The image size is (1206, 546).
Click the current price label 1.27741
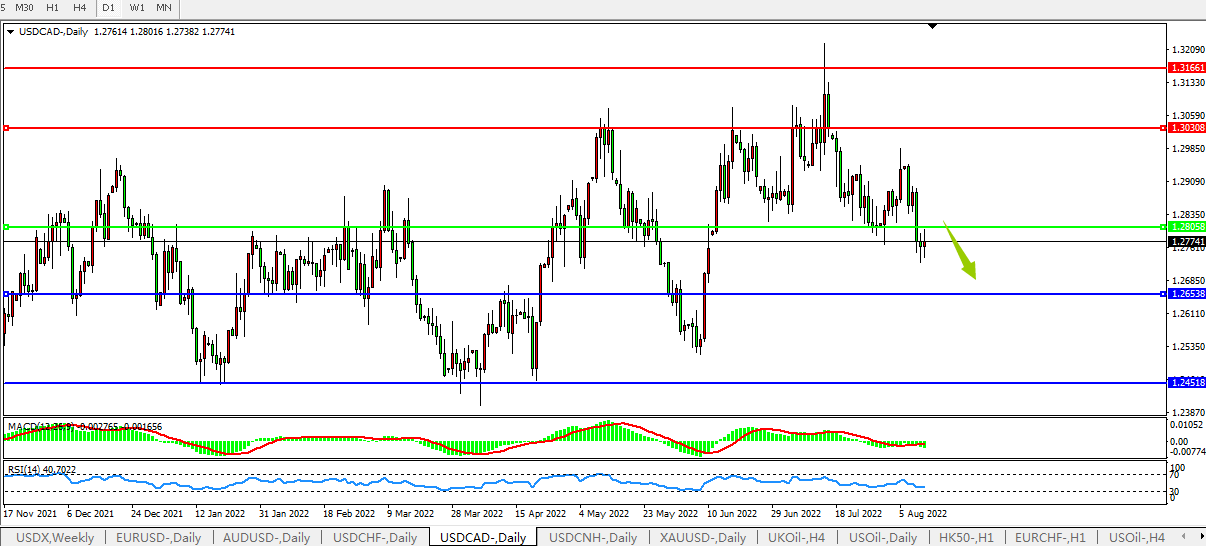click(x=1185, y=242)
